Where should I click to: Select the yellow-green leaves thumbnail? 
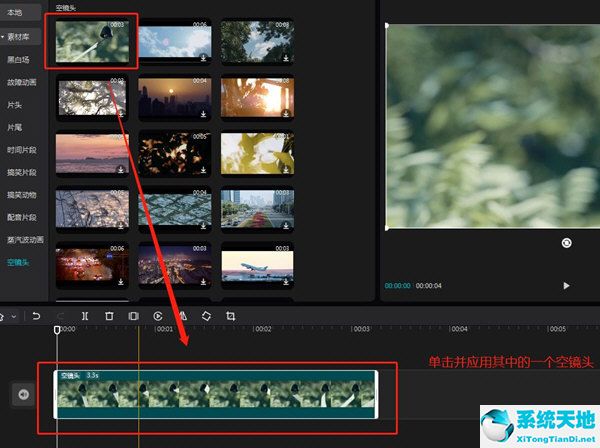257,153
